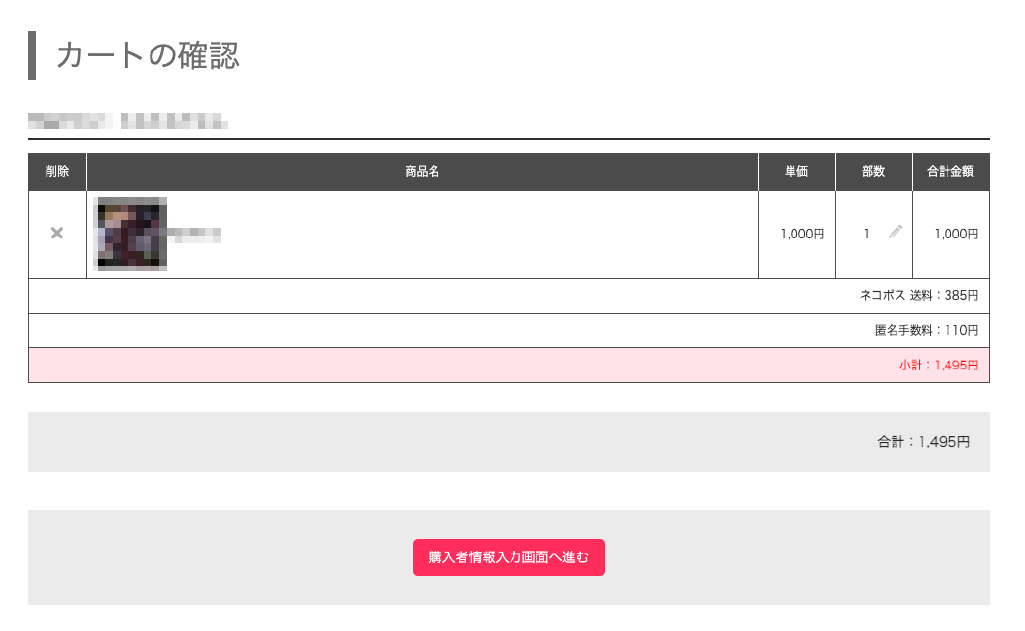This screenshot has height=631, width=1025.
Task: Click the カートの確認 page heading
Action: click(148, 56)
